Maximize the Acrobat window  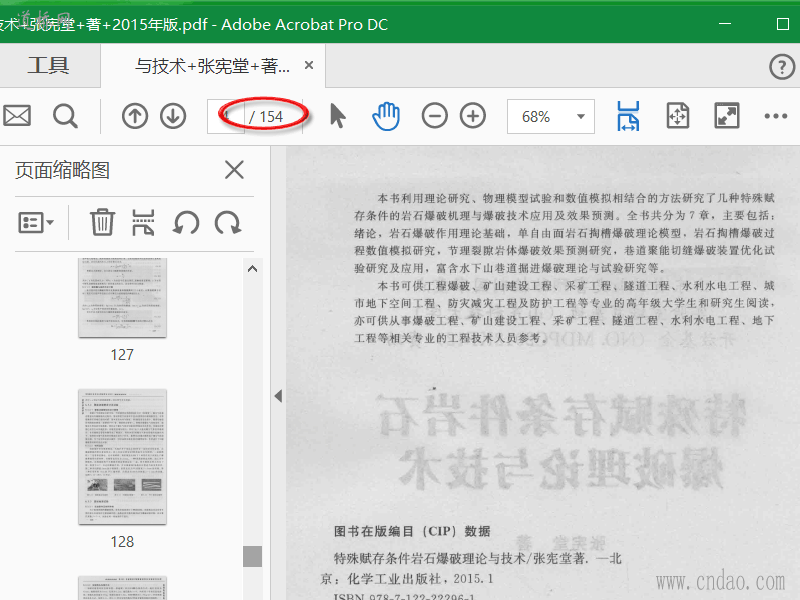(x=783, y=24)
